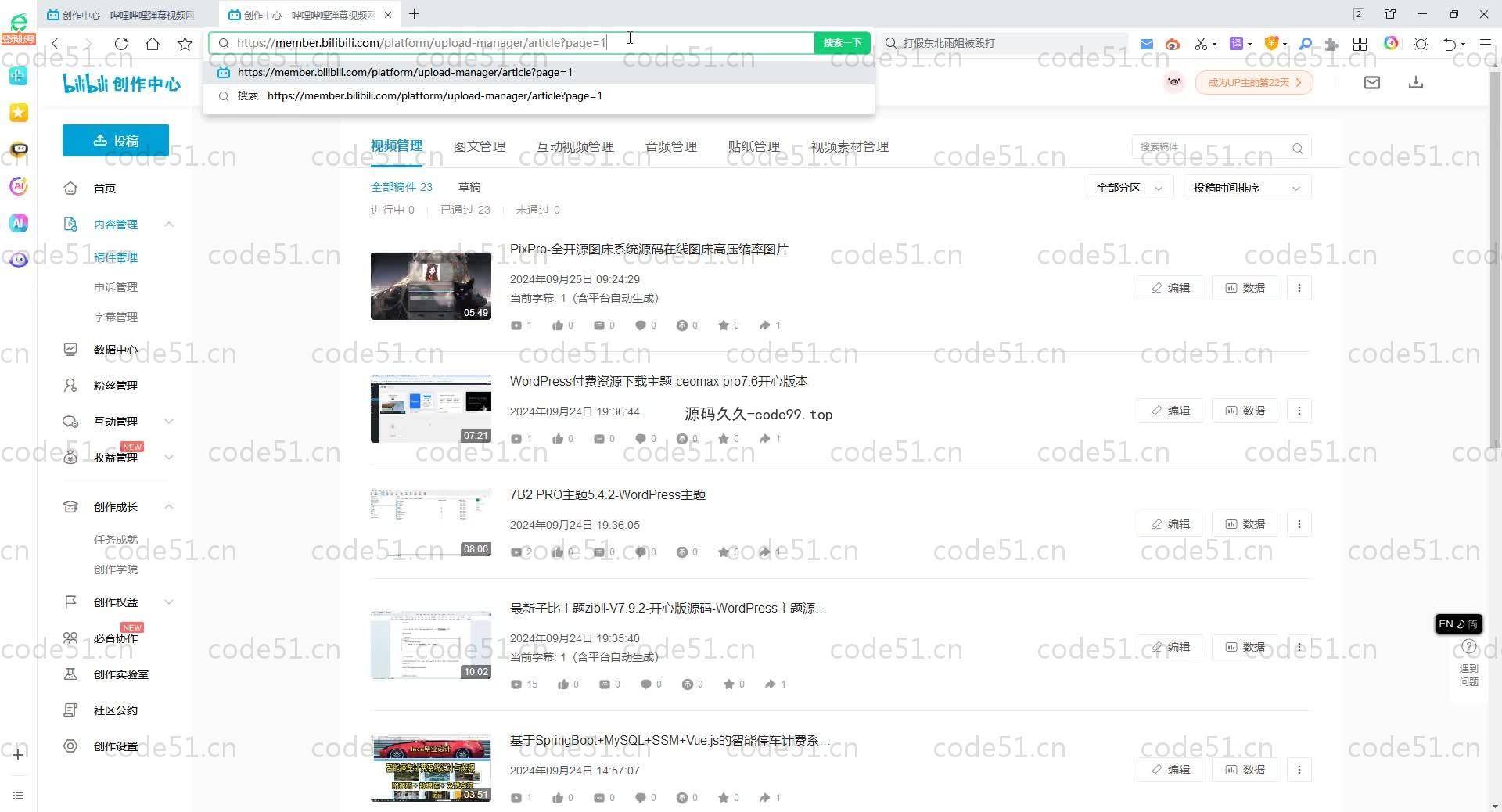Click 数据 for 7B2 PRO主题 video
This screenshot has height=812, width=1502.
point(1245,524)
